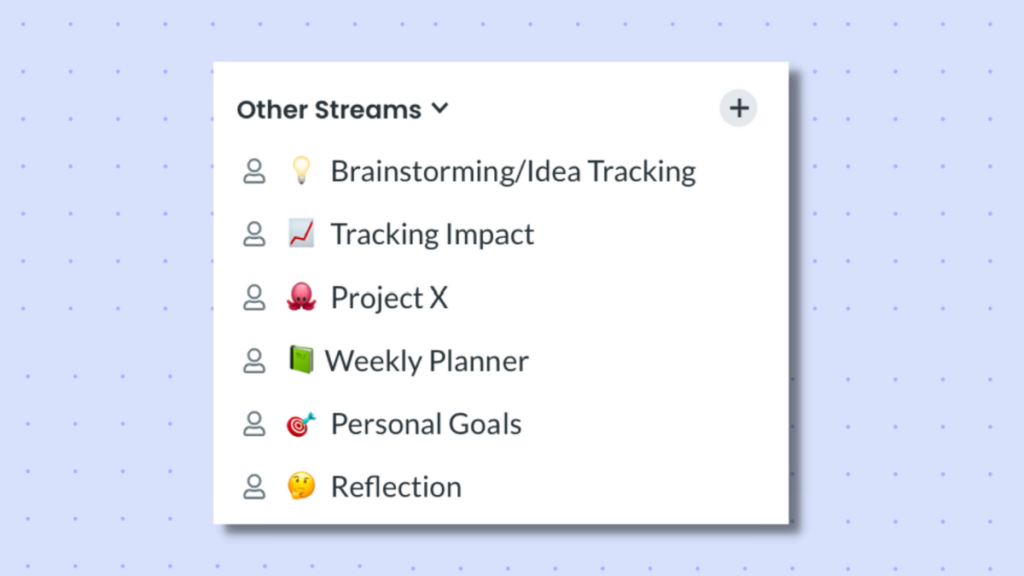Click the plus button to add stream
The image size is (1024, 576).
[x=738, y=108]
